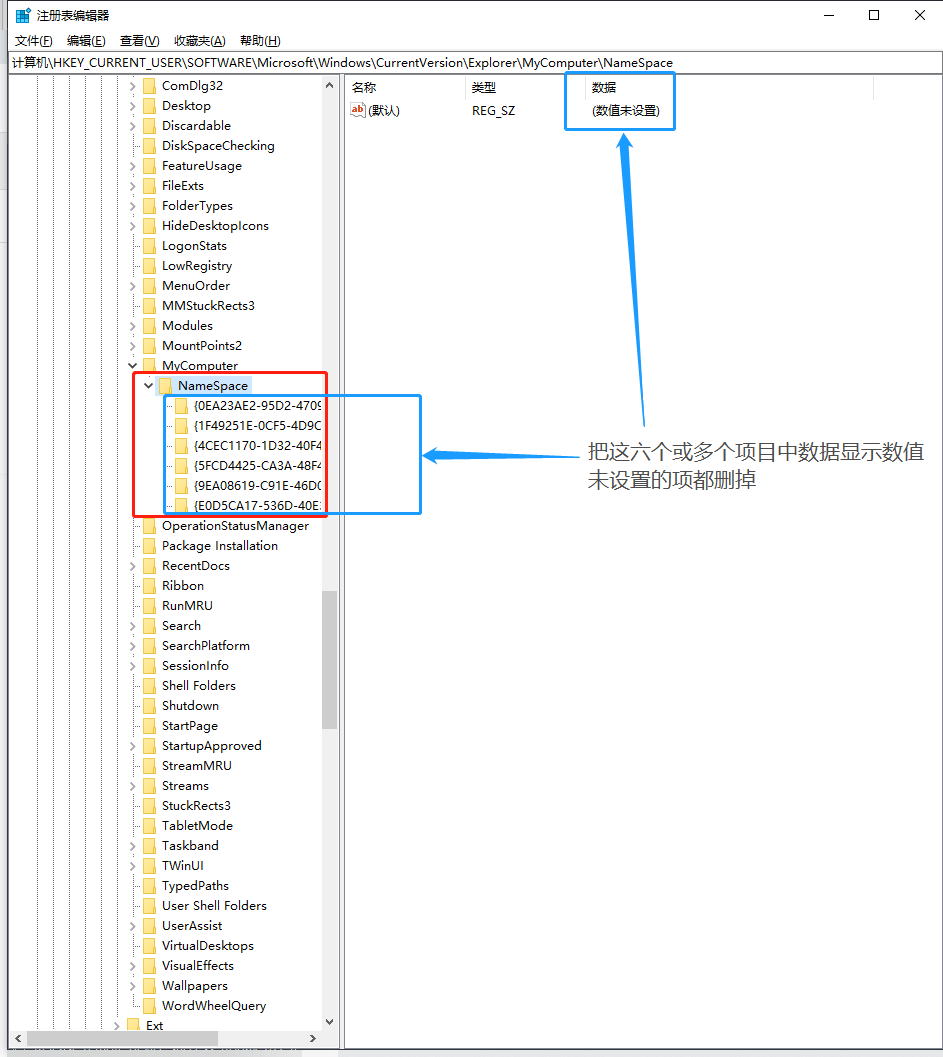
Task: Sort by the 名称 column header
Action: pyautogui.click(x=406, y=88)
